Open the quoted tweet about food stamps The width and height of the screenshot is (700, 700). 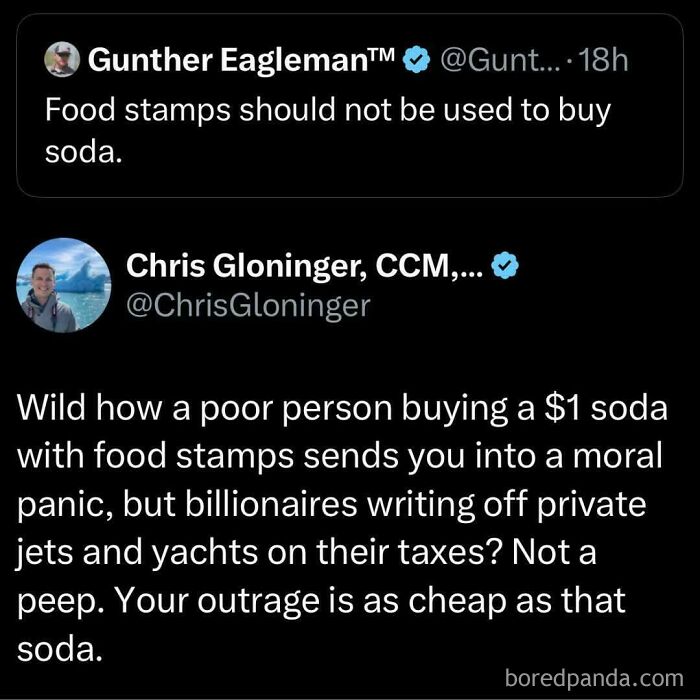[x=330, y=125]
